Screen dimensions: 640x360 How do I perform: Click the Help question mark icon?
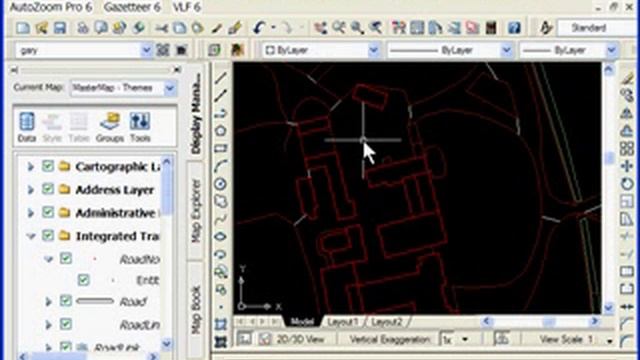(x=514, y=28)
